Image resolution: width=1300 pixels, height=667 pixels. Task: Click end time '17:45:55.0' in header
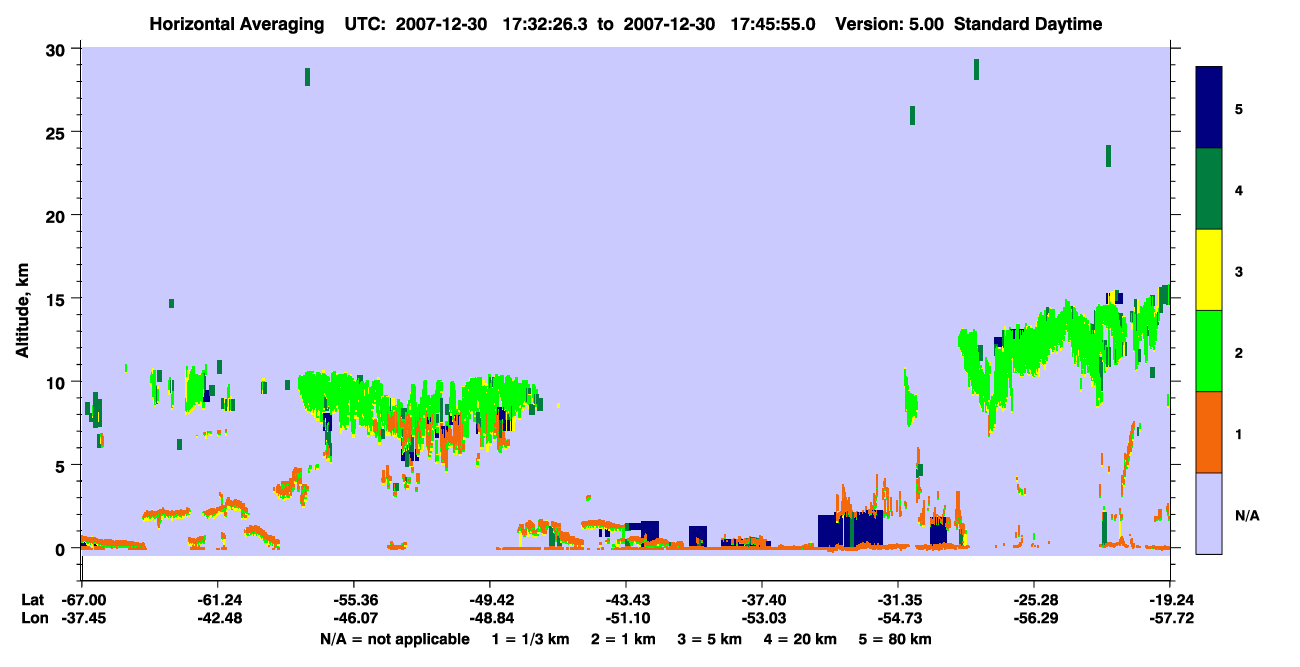click(772, 24)
